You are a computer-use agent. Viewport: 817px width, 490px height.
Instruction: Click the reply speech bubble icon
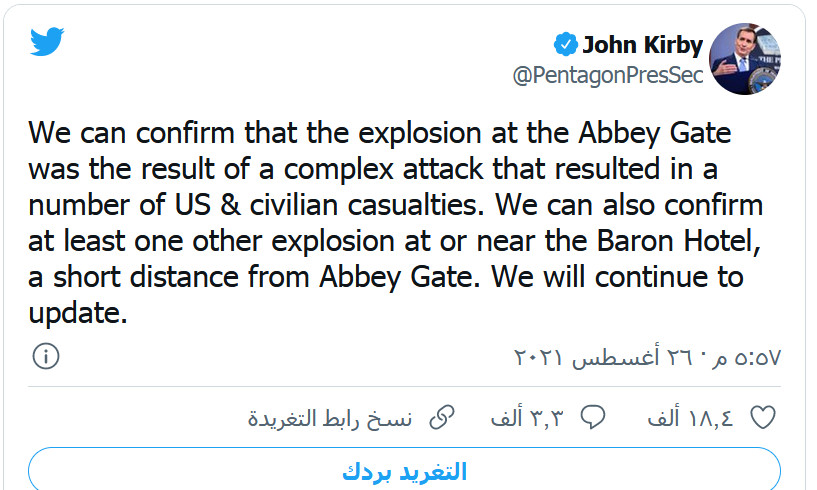pyautogui.click(x=593, y=416)
